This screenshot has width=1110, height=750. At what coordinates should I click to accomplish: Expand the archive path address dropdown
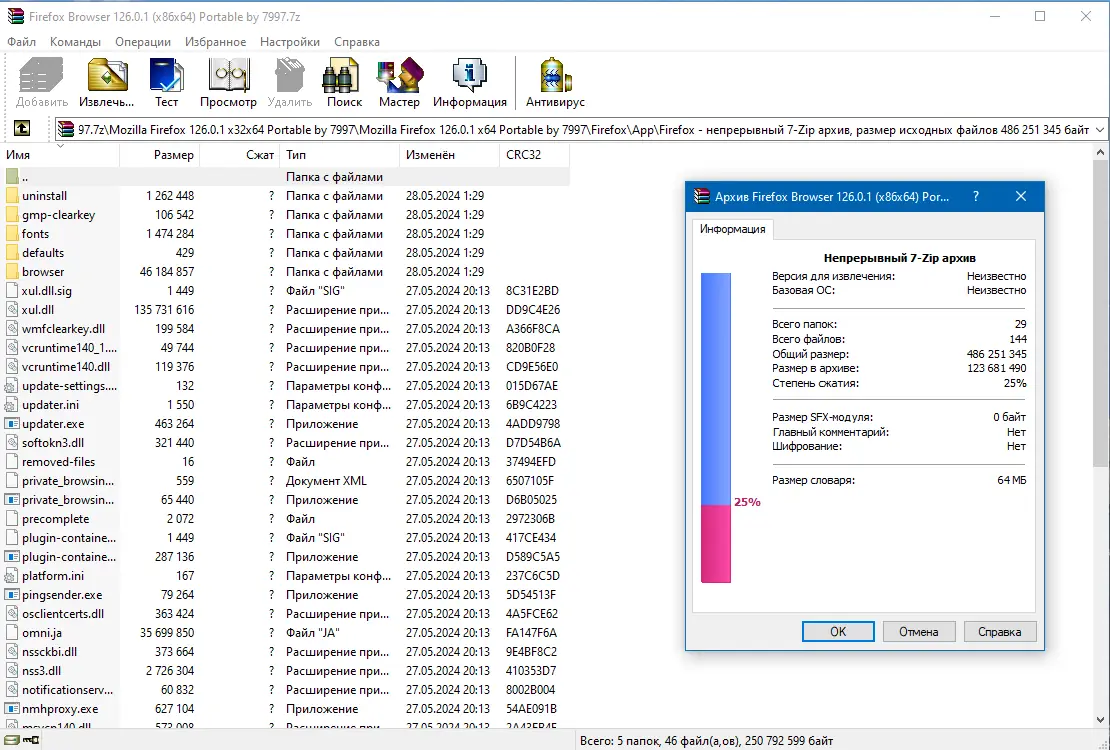[x=1099, y=130]
